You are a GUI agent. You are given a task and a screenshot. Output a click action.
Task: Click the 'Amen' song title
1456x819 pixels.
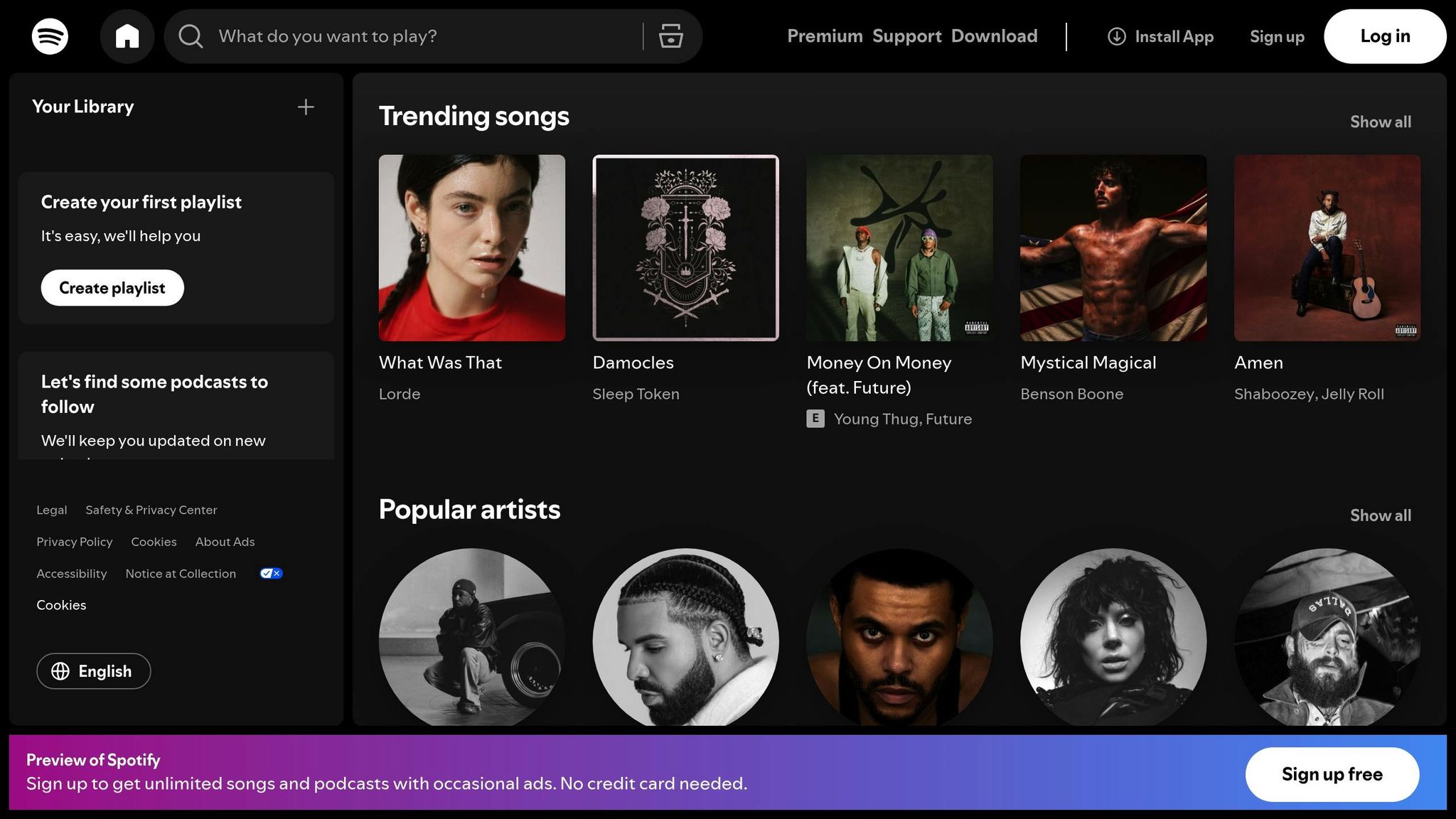coord(1258,363)
